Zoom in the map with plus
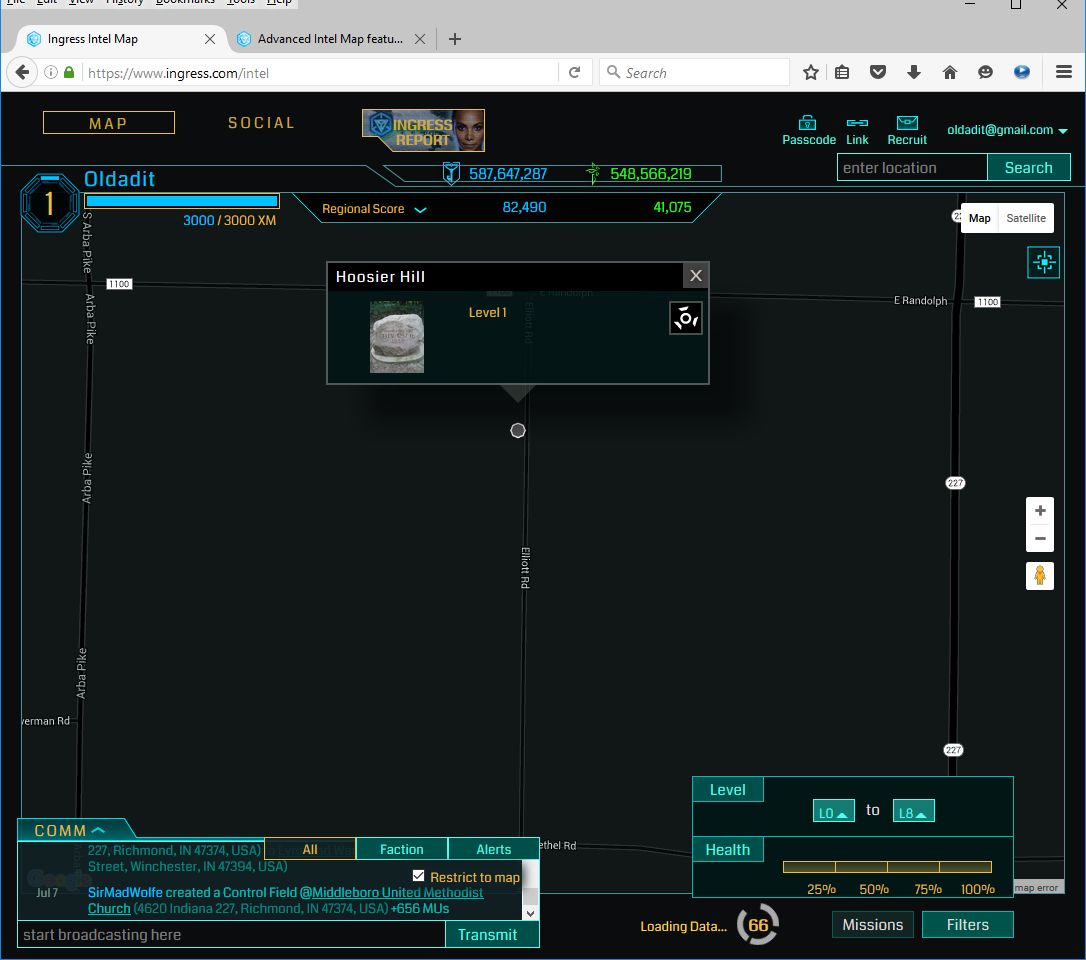This screenshot has width=1086, height=960. [1040, 511]
